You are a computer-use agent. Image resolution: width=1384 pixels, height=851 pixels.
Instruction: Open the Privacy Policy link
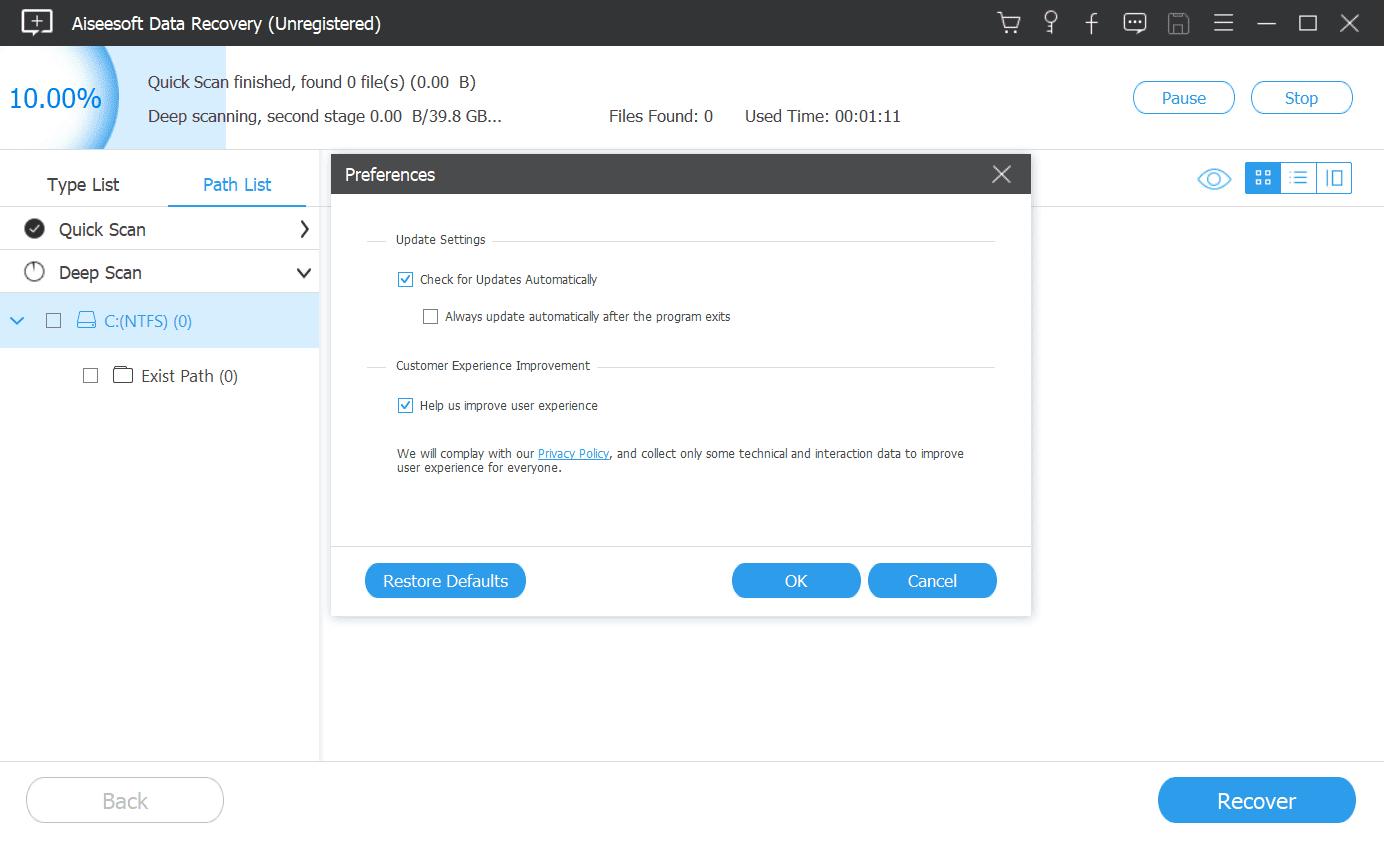pos(573,454)
